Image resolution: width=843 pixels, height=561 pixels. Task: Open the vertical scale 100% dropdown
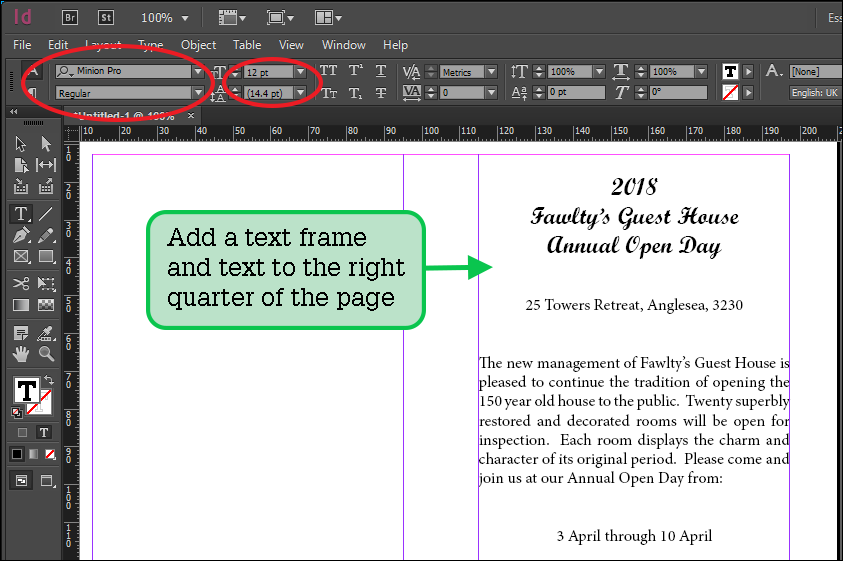point(599,72)
